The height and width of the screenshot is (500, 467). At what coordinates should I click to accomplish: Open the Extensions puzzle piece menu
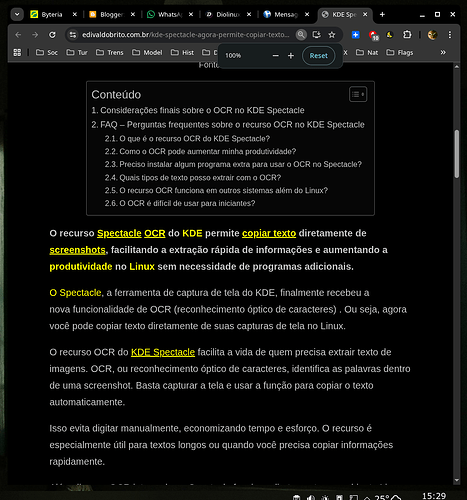tap(407, 35)
